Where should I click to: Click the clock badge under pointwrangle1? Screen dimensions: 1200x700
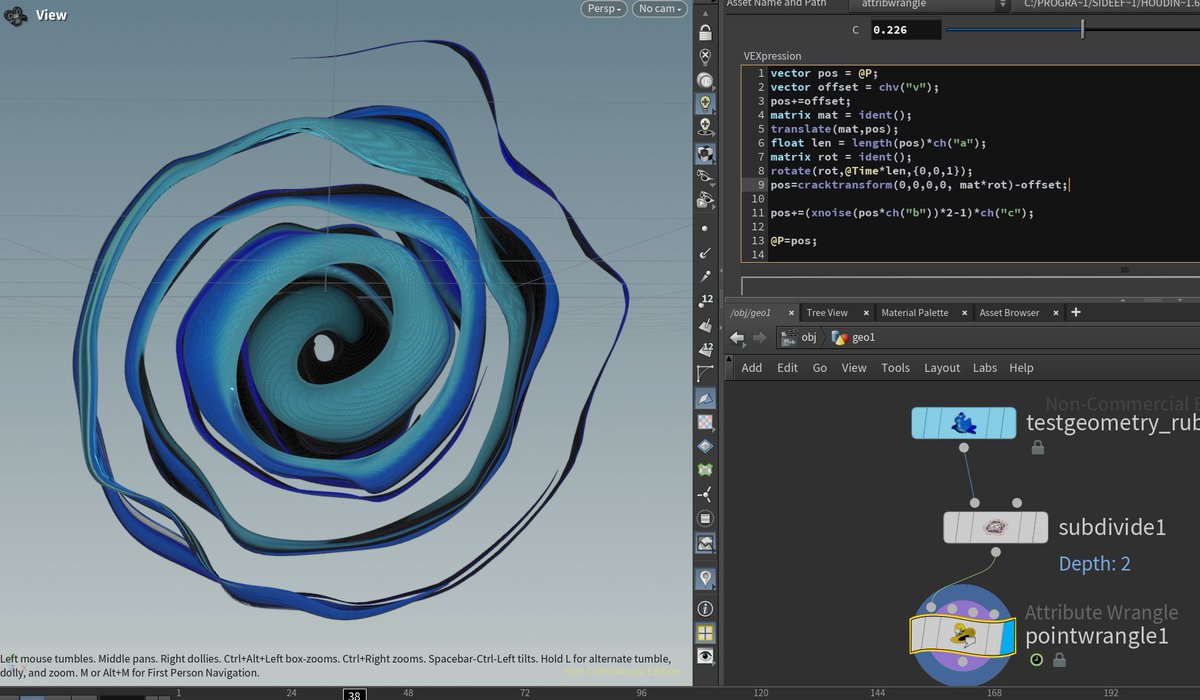coord(1037,660)
